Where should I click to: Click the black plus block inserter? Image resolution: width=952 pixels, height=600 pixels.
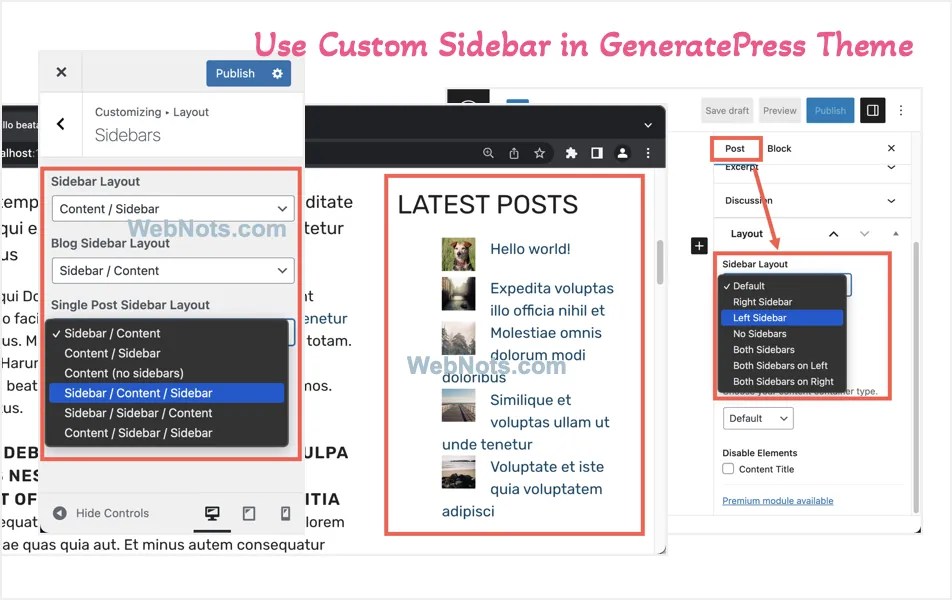699,246
